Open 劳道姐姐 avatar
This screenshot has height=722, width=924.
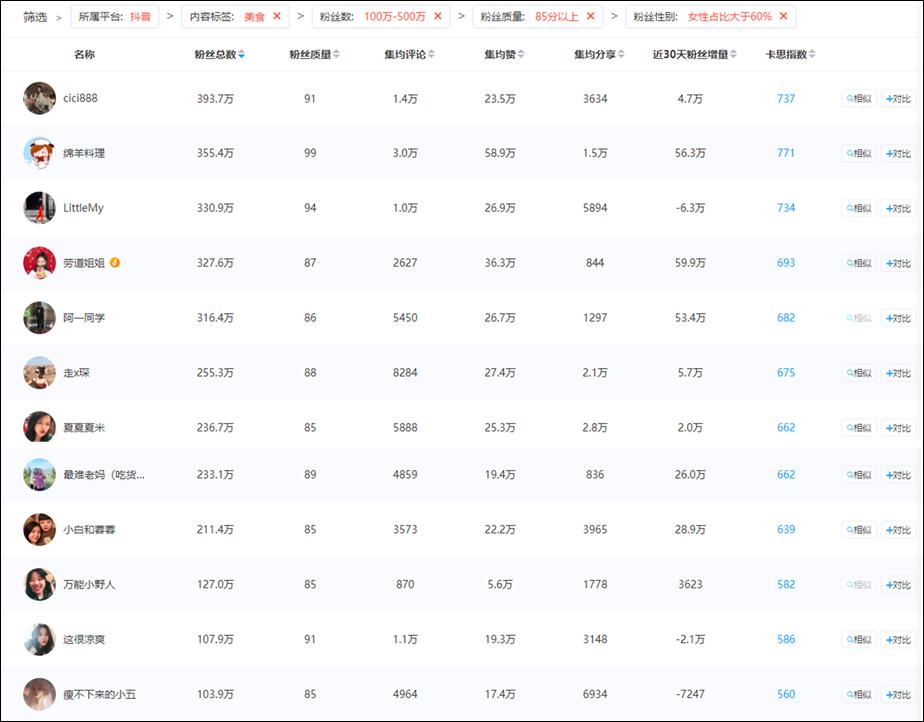pos(39,263)
